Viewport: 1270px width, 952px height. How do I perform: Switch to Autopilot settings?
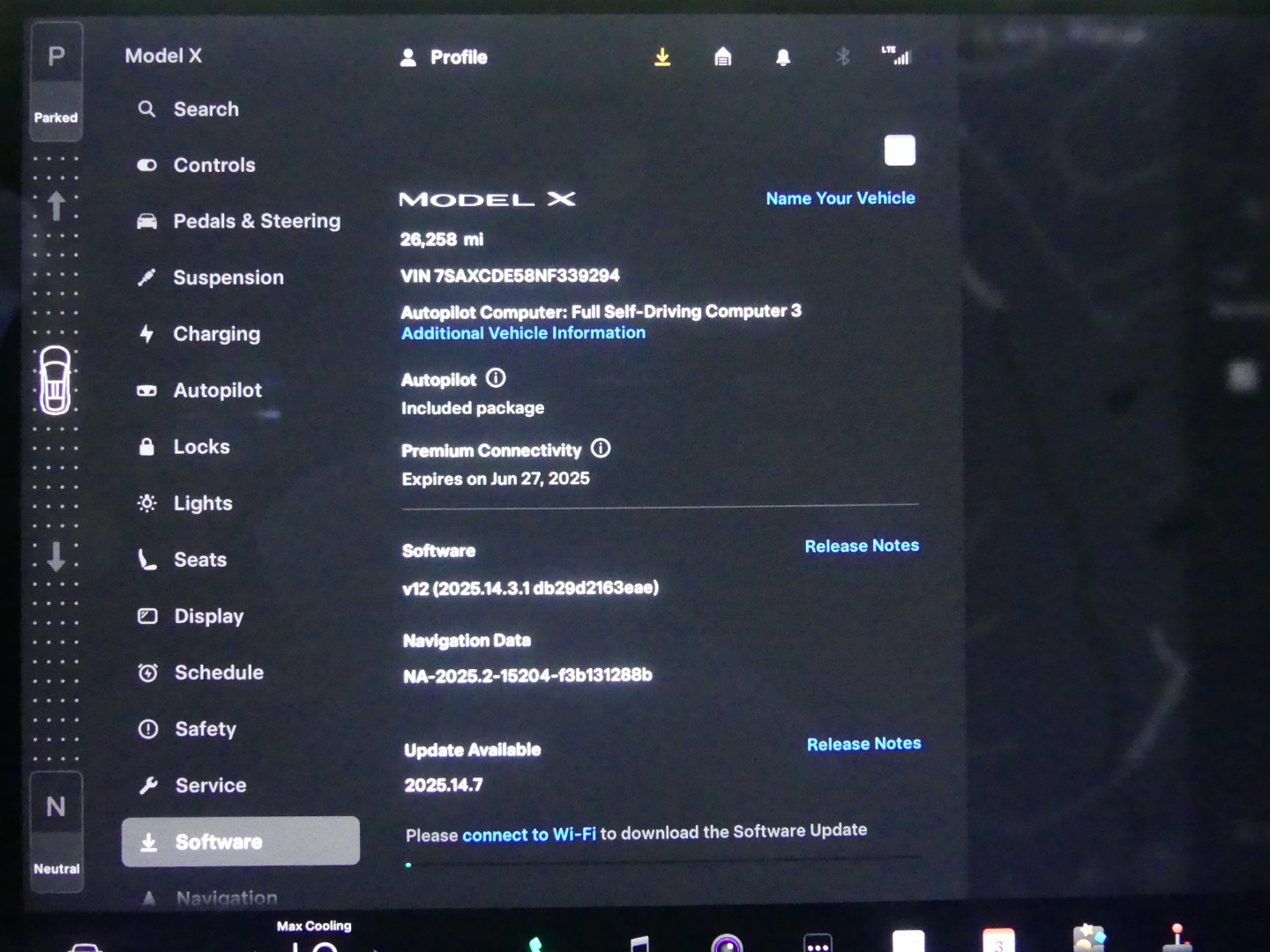[x=217, y=390]
